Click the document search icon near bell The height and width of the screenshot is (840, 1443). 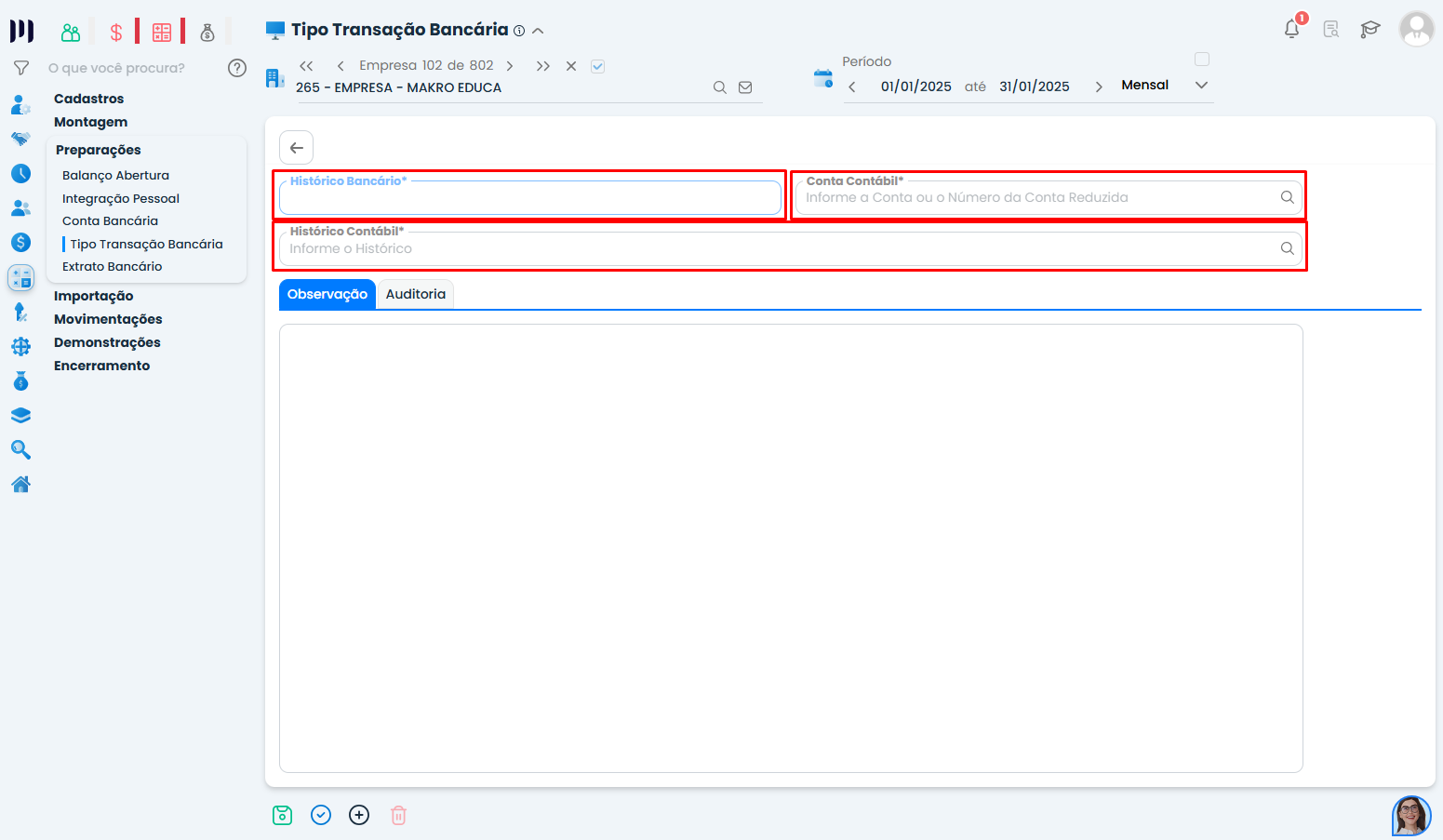pos(1331,29)
